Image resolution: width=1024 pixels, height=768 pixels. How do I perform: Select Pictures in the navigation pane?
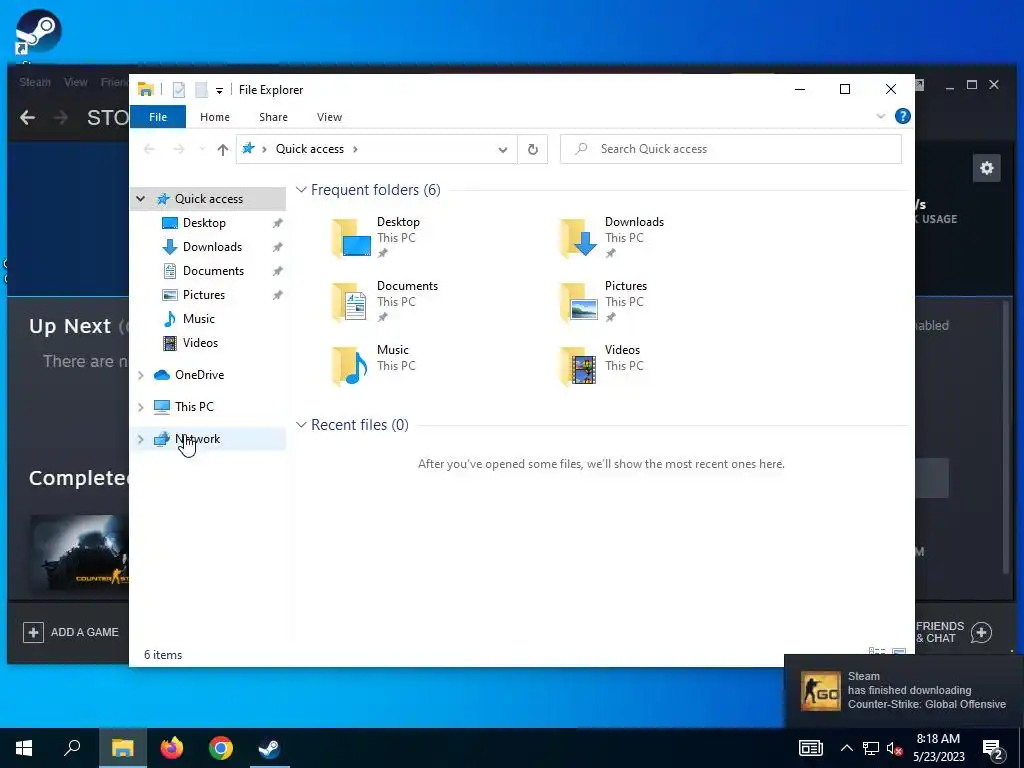pyautogui.click(x=204, y=295)
